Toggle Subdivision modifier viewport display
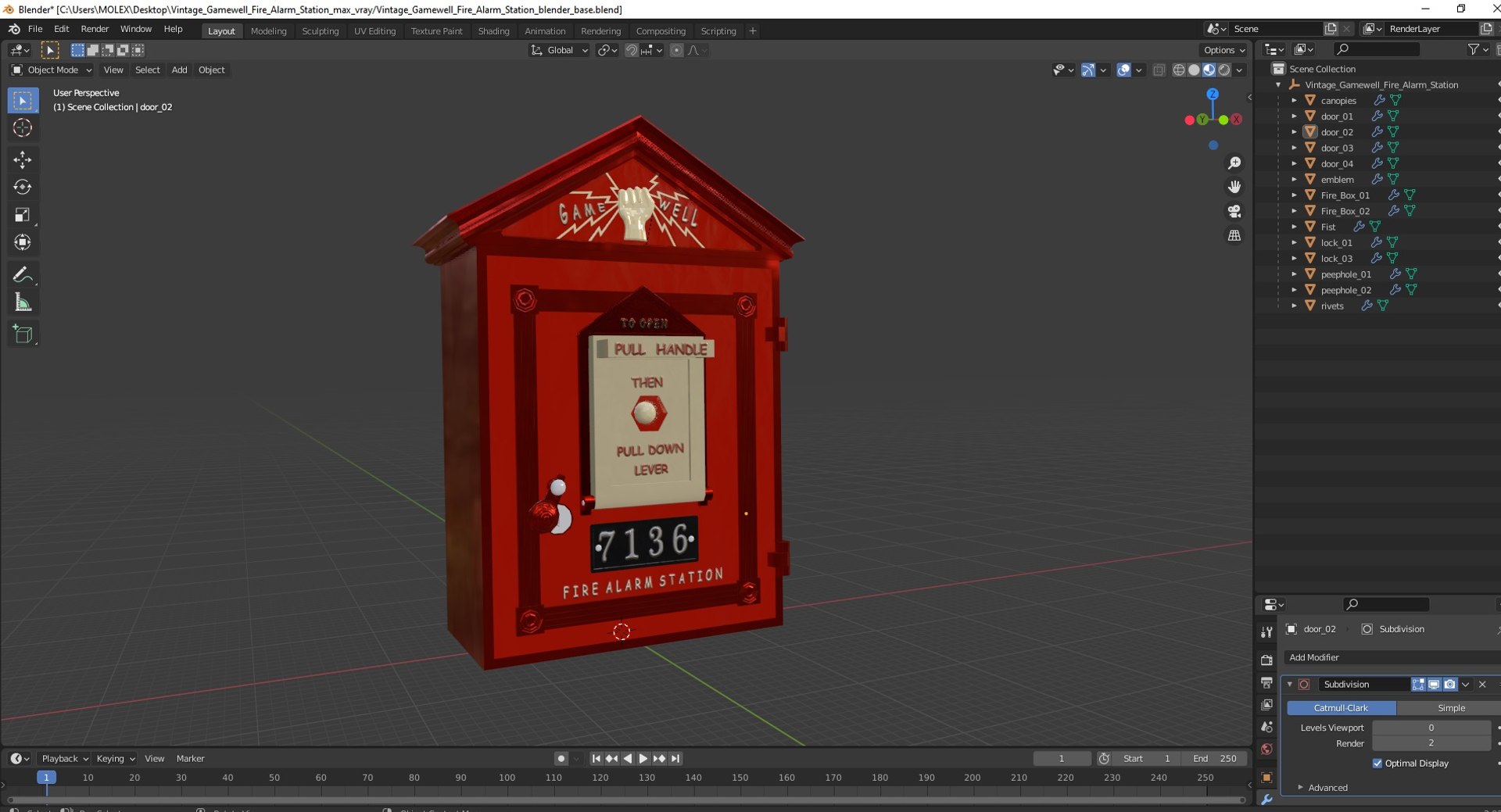1501x812 pixels. pos(1434,685)
